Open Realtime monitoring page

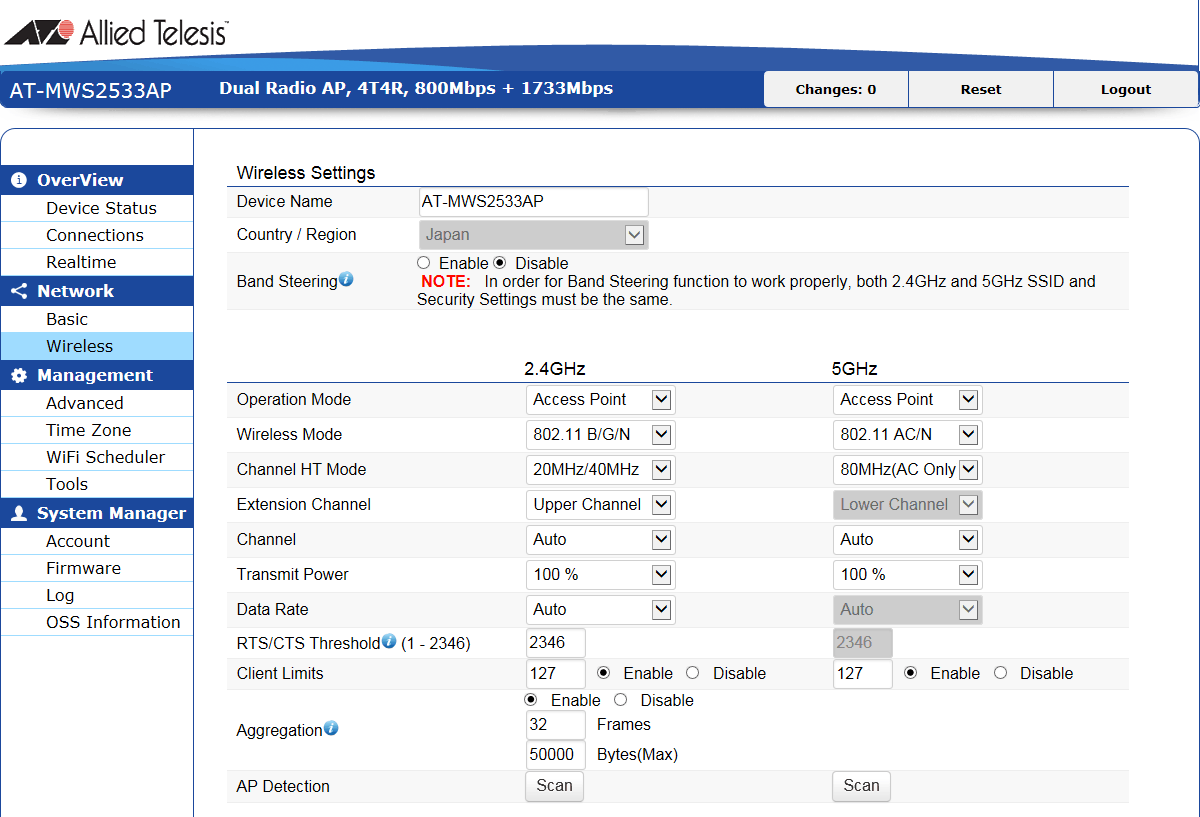(x=97, y=262)
